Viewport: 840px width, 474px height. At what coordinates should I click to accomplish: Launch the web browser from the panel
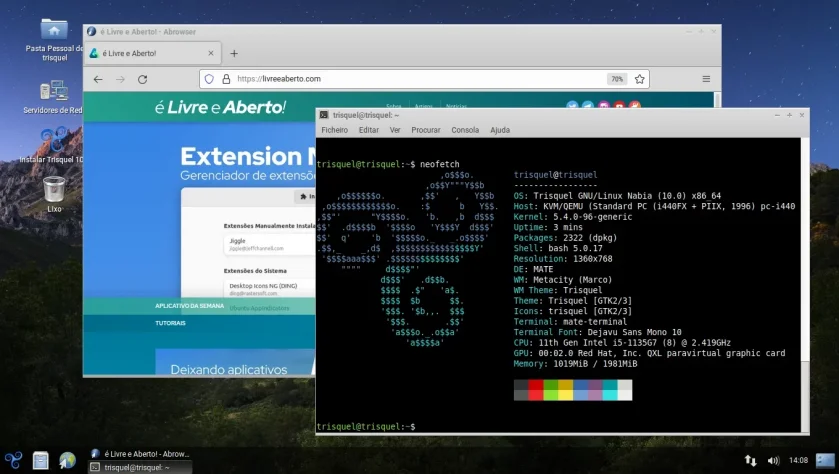(68, 460)
